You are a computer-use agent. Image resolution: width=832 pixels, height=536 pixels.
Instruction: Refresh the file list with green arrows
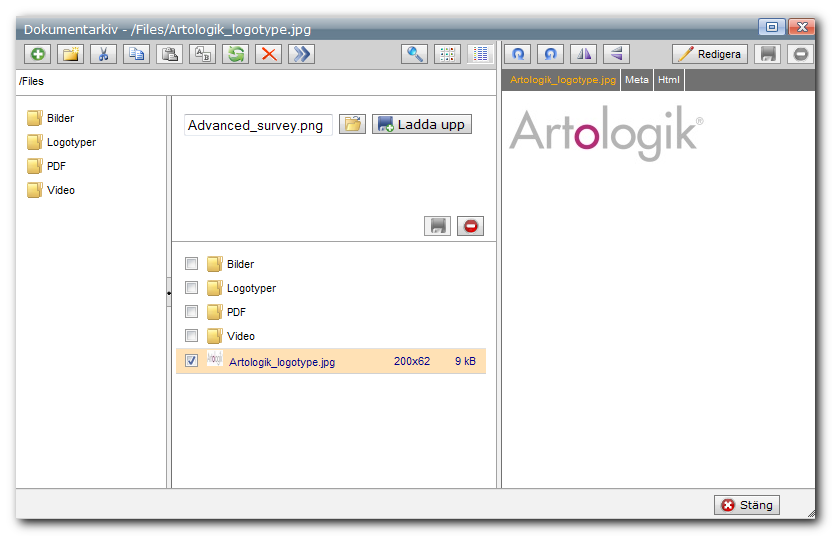click(236, 54)
